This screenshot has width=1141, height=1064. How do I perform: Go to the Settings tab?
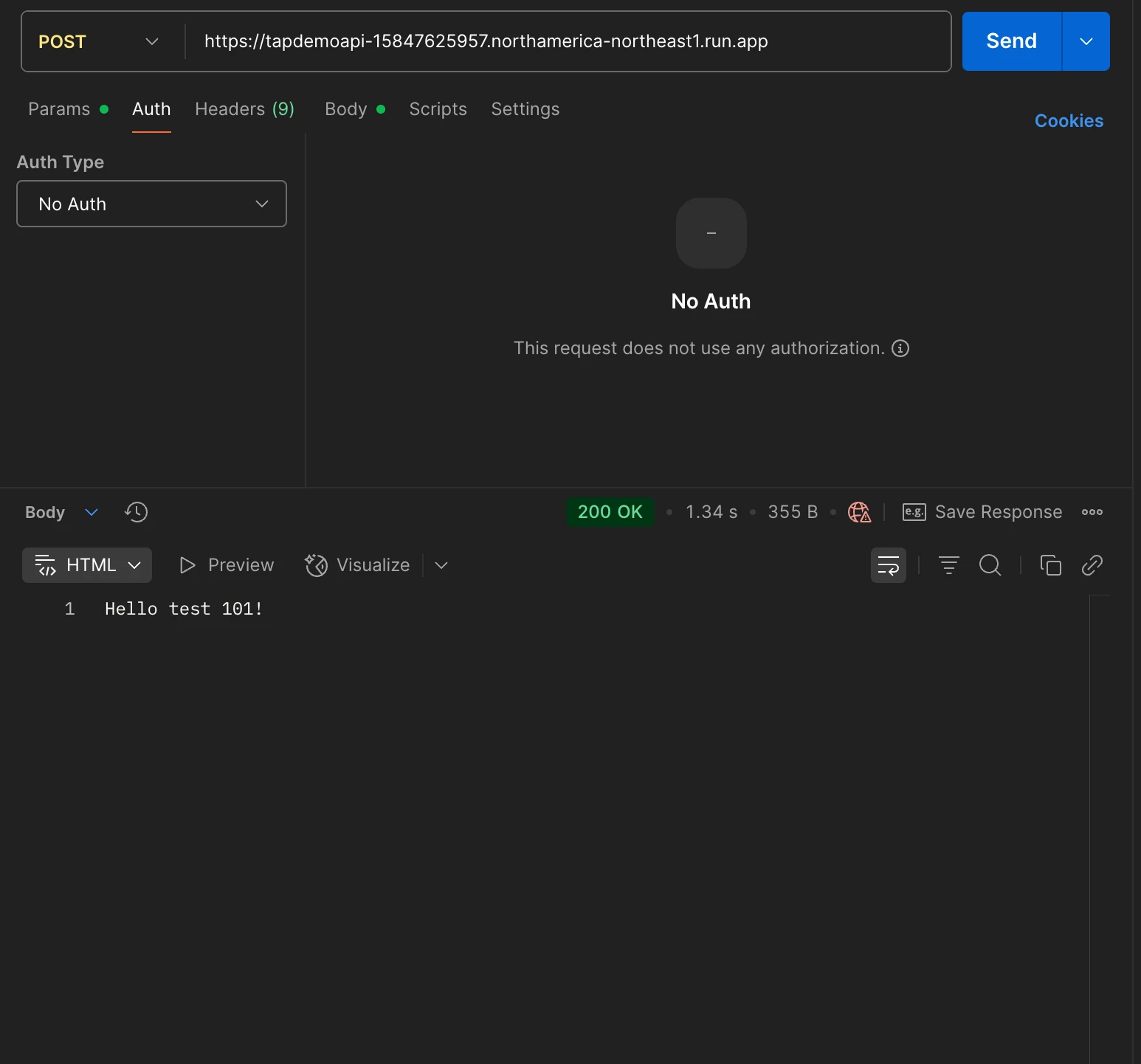525,109
